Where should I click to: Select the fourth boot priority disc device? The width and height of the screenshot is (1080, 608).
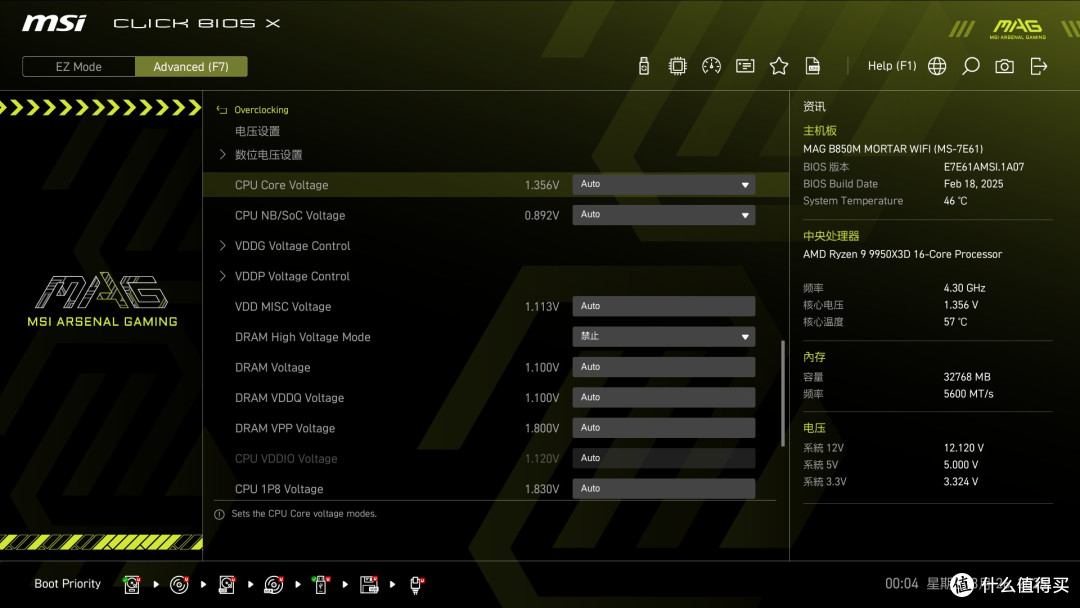coord(273,585)
